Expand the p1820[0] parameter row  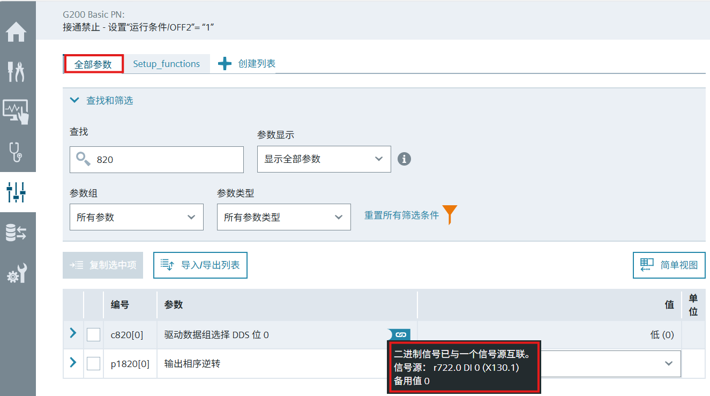click(73, 362)
